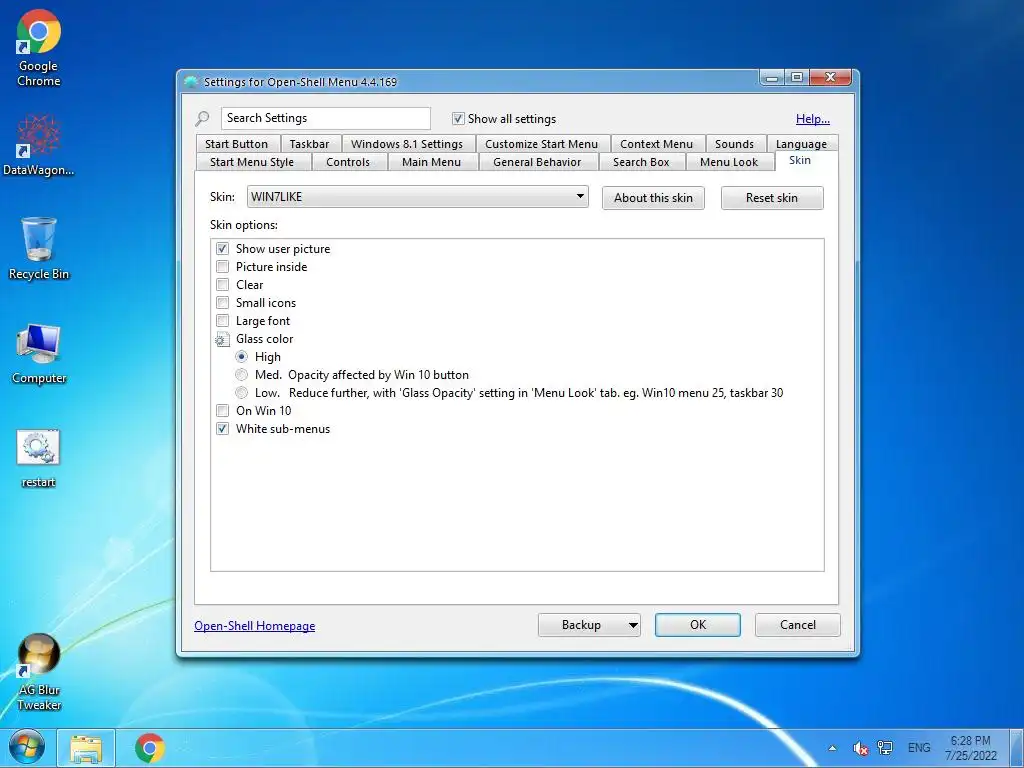Switch to Taskbar tab
The width and height of the screenshot is (1024, 768).
tap(310, 144)
